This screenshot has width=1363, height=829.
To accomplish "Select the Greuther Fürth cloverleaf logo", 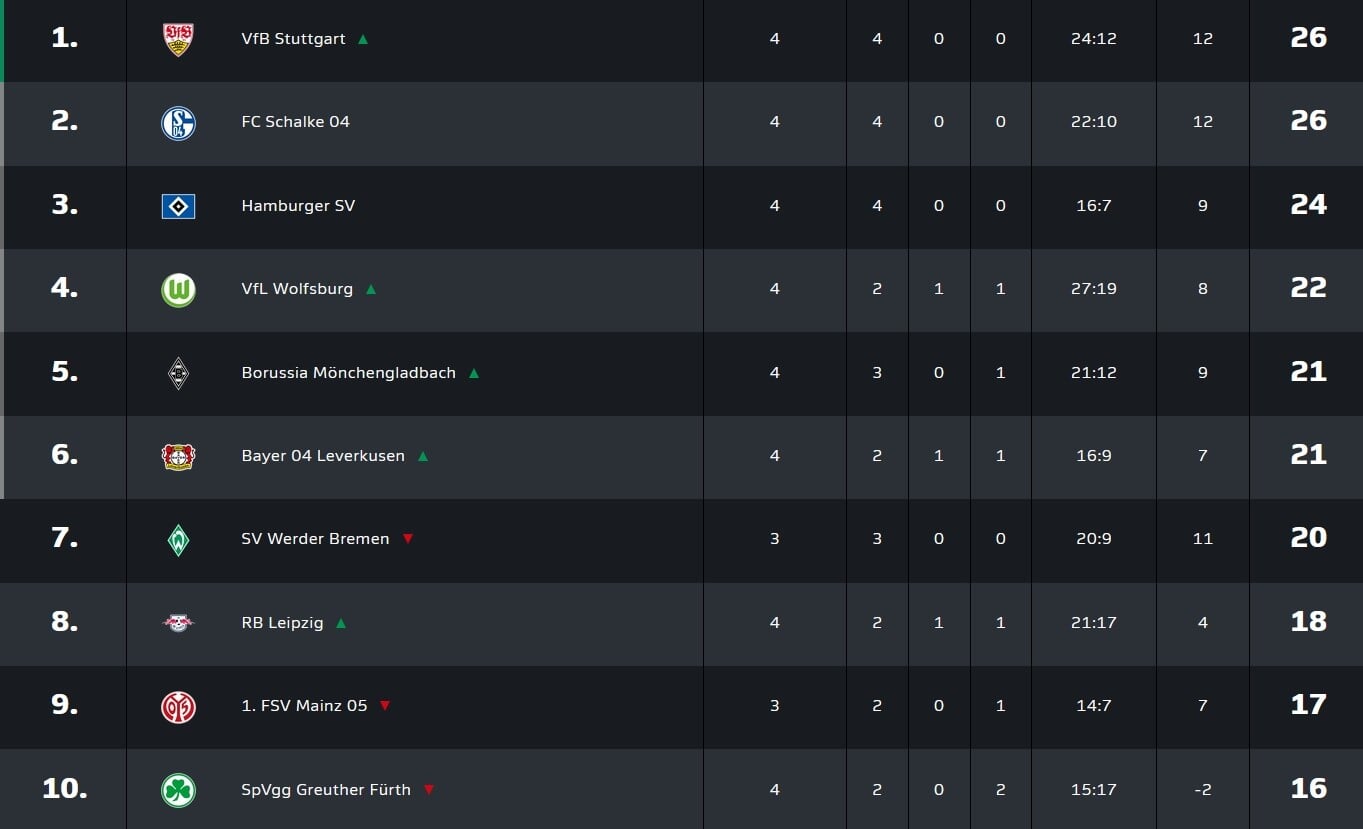I will point(178,791).
